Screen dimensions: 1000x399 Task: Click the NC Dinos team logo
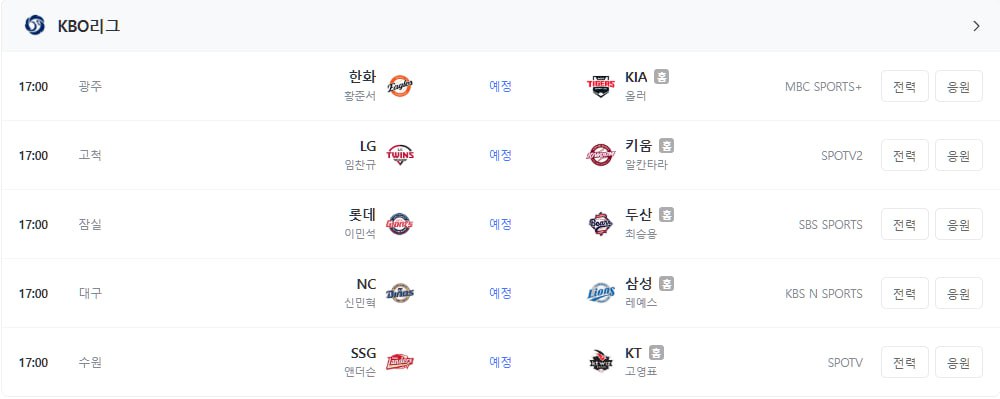tap(400, 293)
